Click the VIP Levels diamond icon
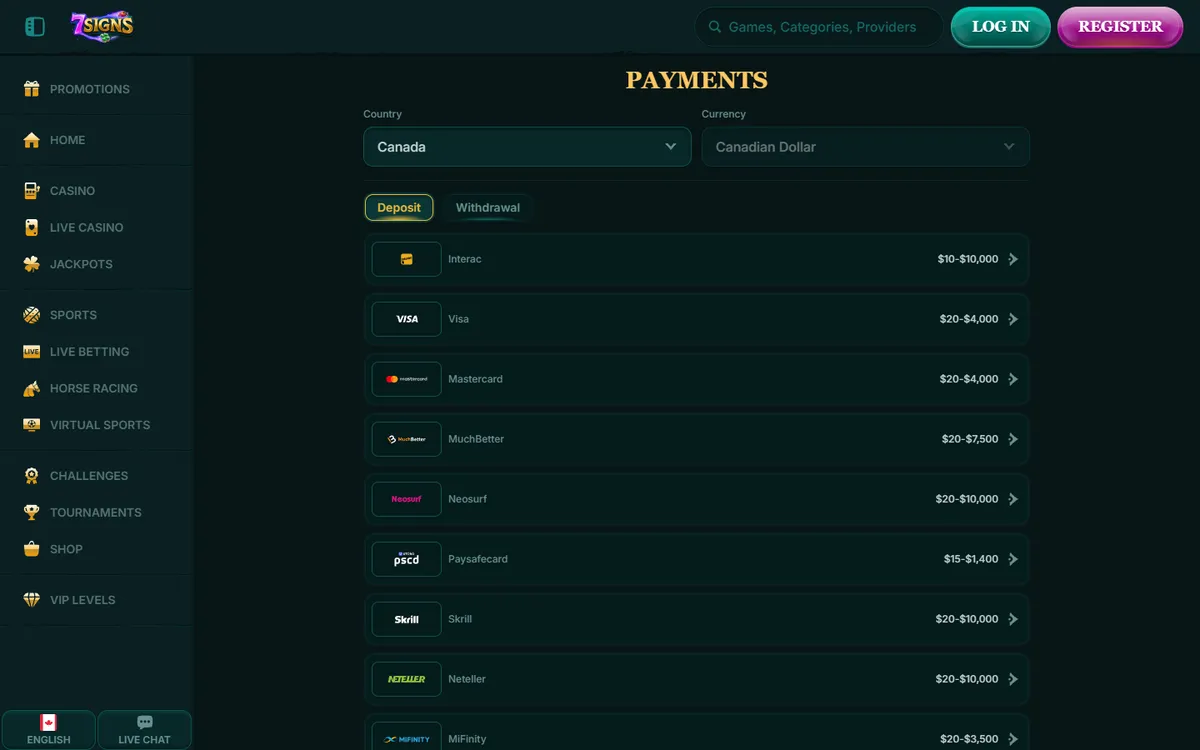The height and width of the screenshot is (750, 1200). pos(32,600)
